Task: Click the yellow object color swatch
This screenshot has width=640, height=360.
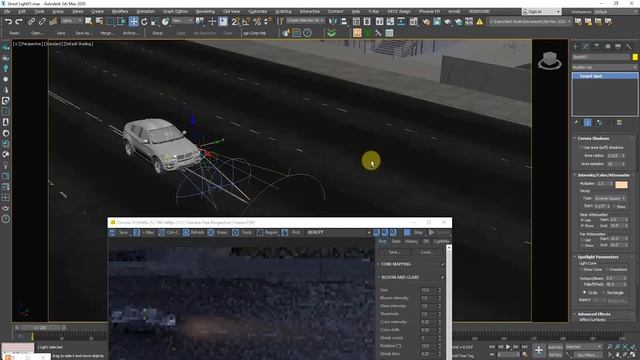Action: [x=635, y=57]
